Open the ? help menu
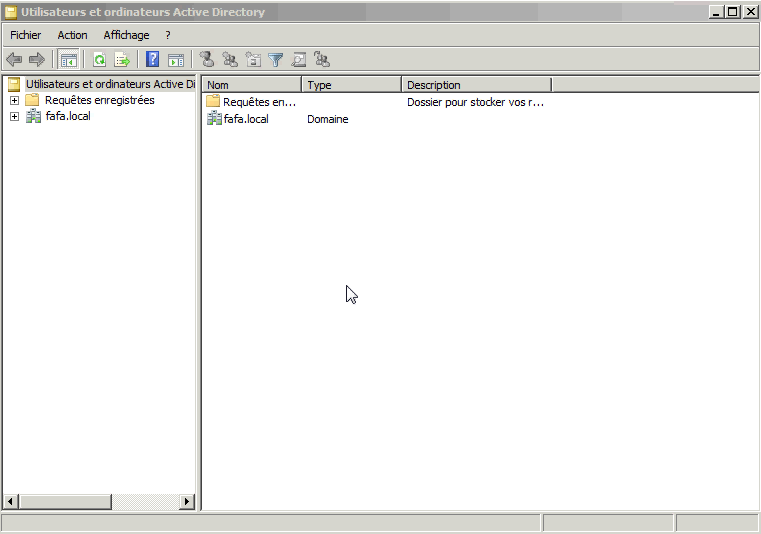761x534 pixels. point(168,35)
